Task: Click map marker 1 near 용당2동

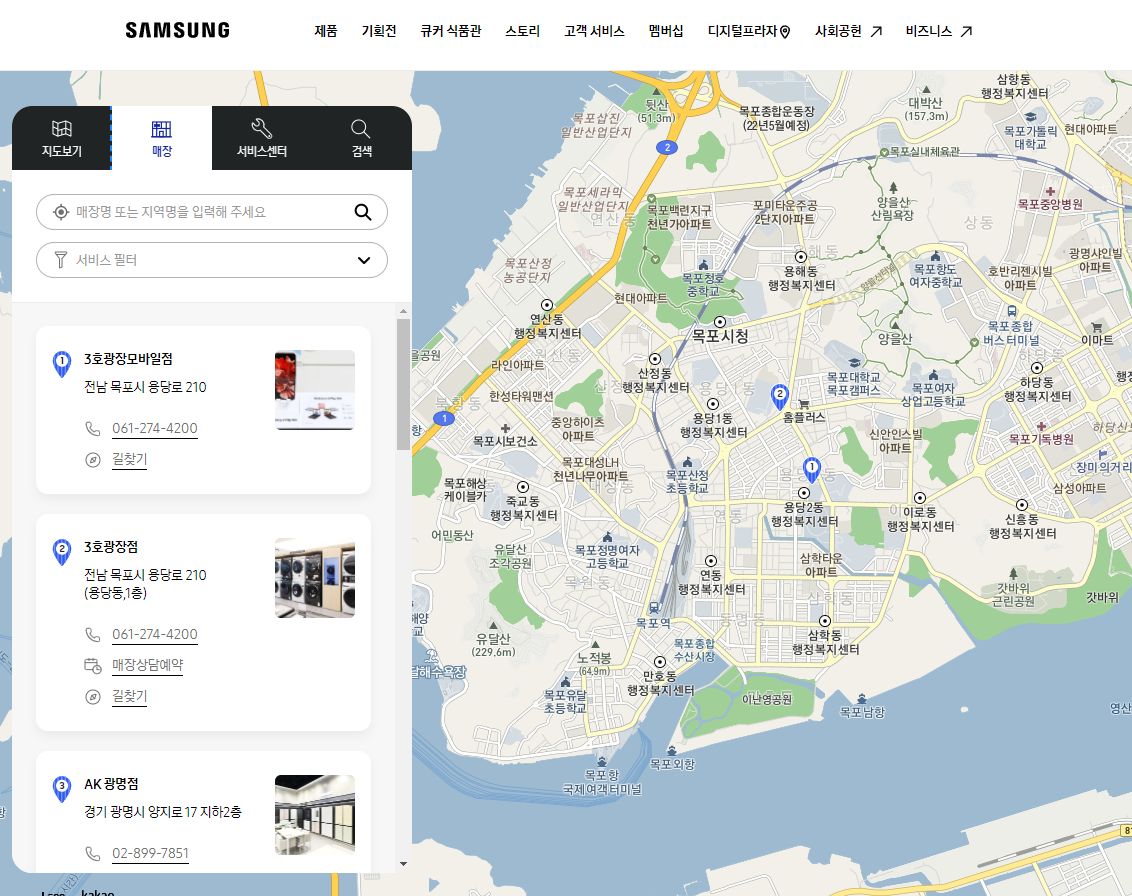Action: point(812,469)
